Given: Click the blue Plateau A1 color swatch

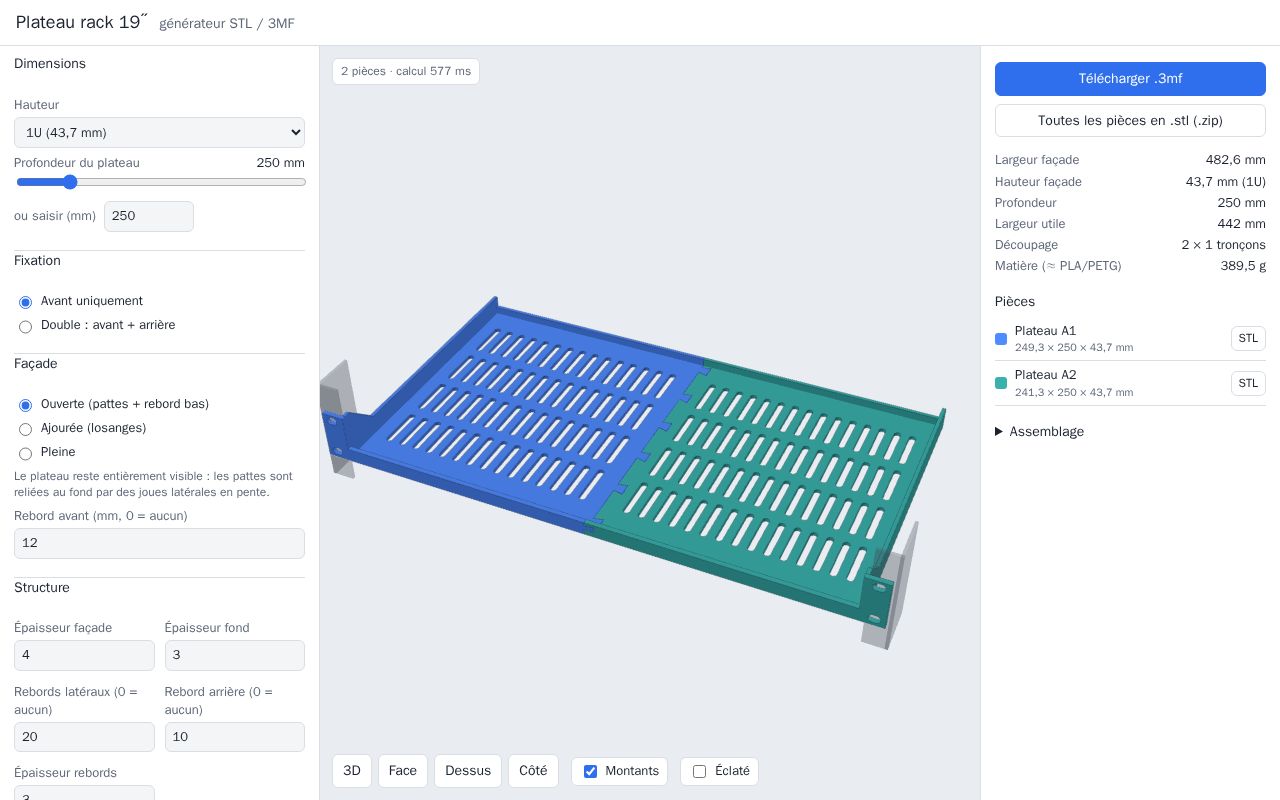Looking at the screenshot, I should pyautogui.click(x=1001, y=339).
